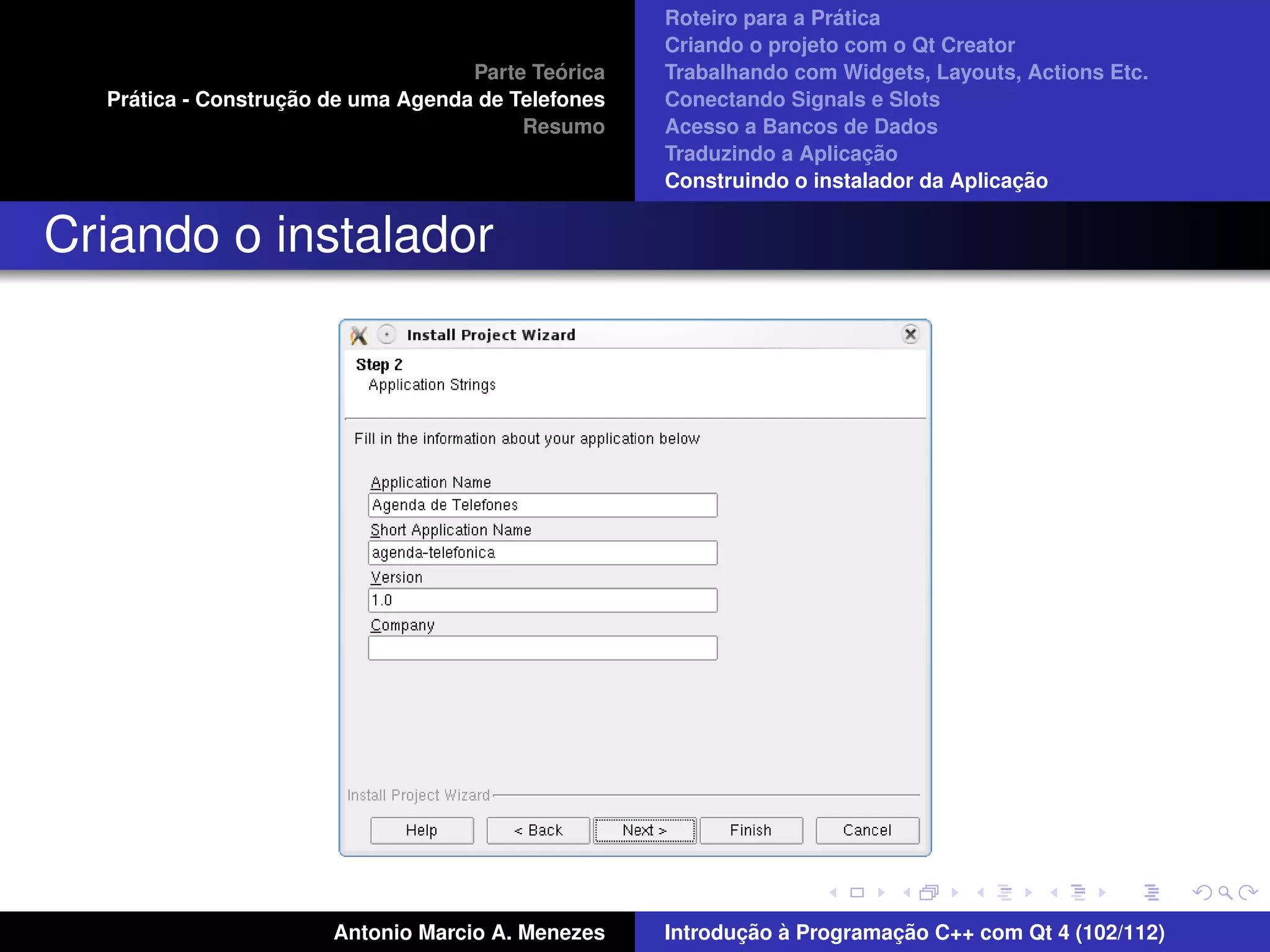The height and width of the screenshot is (952, 1270).
Task: Close the Install Project Wizard window
Action: click(x=910, y=335)
